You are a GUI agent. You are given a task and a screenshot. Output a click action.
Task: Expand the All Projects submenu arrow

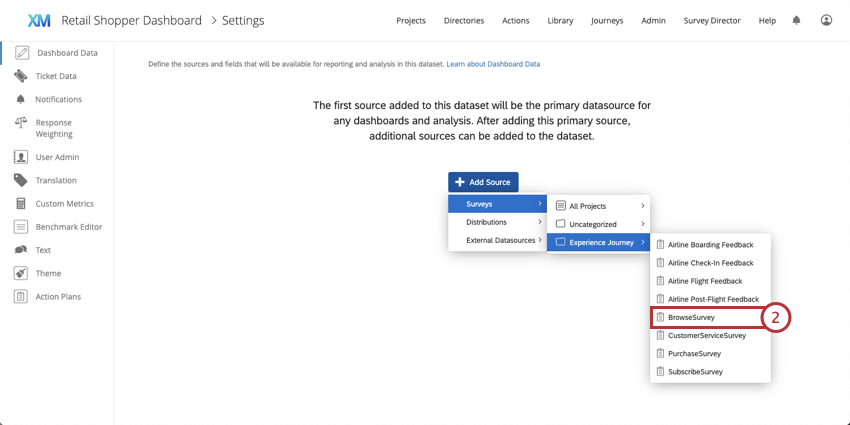pos(643,206)
